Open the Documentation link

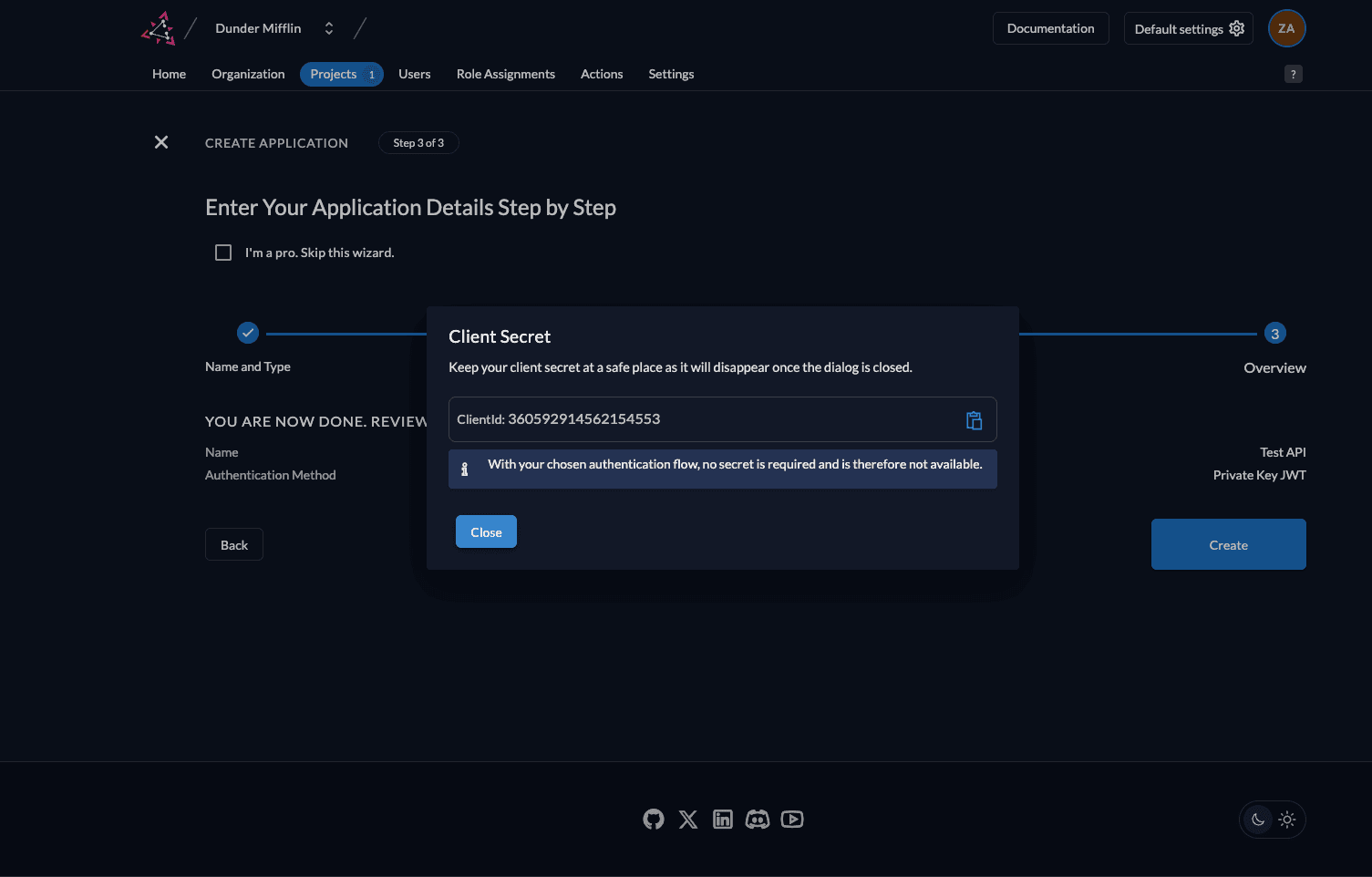[x=1050, y=28]
